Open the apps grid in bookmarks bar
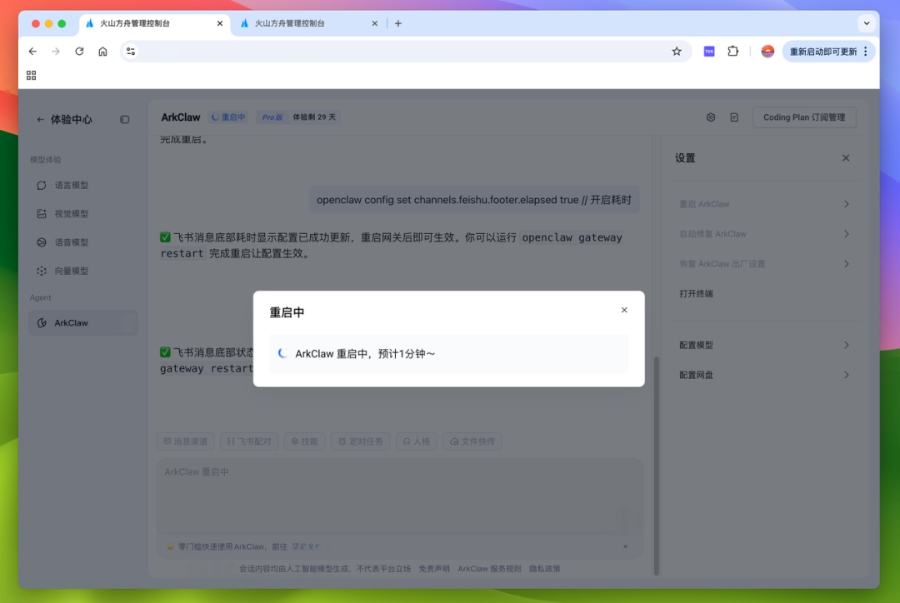Viewport: 900px width, 603px height. (32, 75)
